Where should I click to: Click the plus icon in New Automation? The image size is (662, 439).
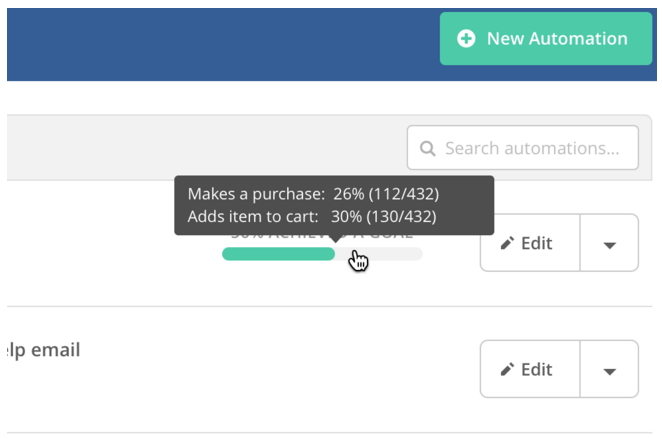coord(466,39)
